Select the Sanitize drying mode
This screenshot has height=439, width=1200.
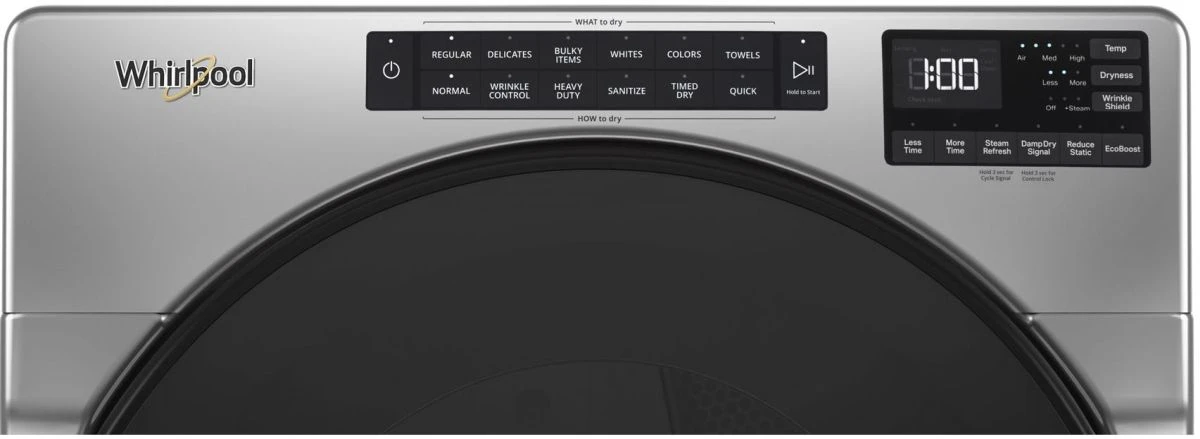626,91
